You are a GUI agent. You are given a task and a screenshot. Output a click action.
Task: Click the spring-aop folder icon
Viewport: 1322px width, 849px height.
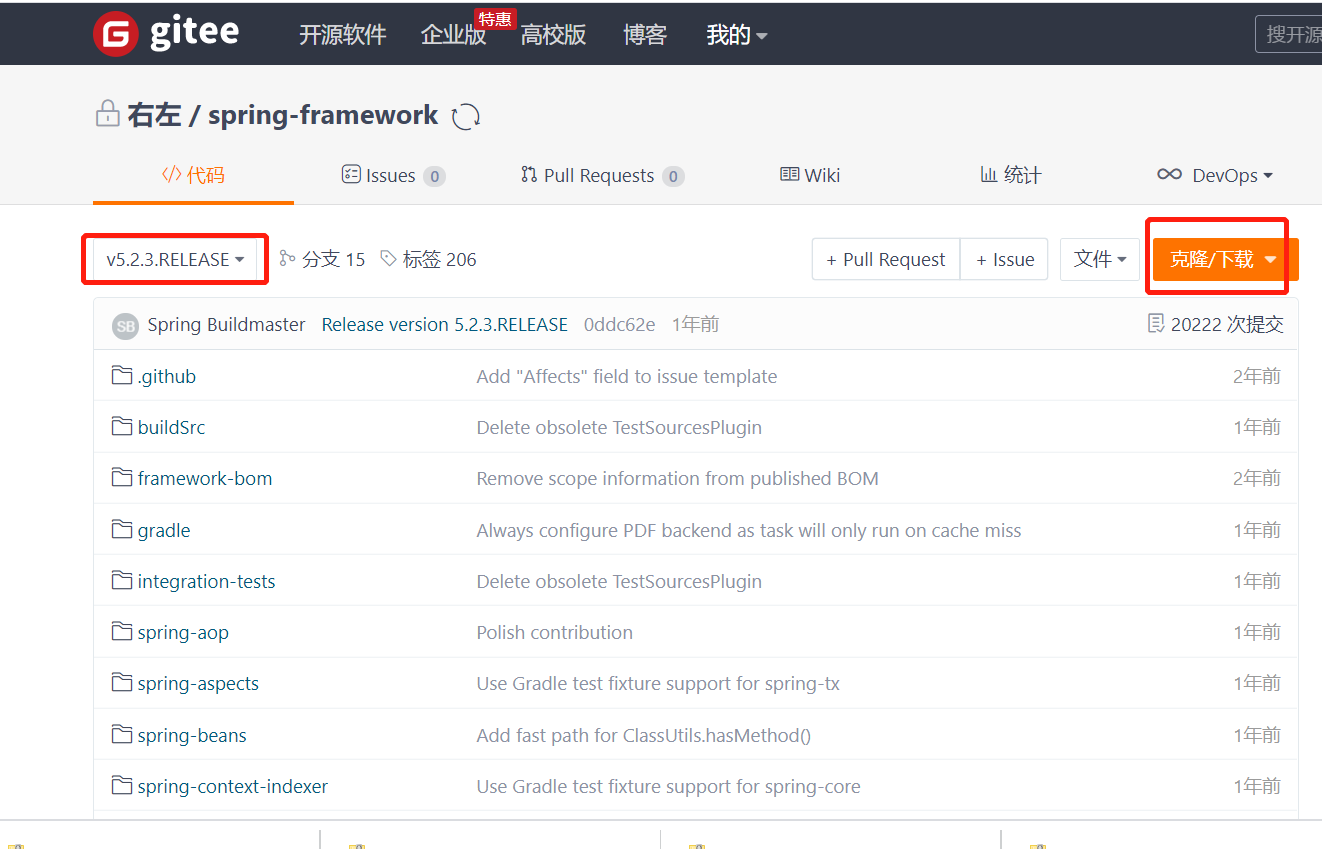(x=122, y=632)
